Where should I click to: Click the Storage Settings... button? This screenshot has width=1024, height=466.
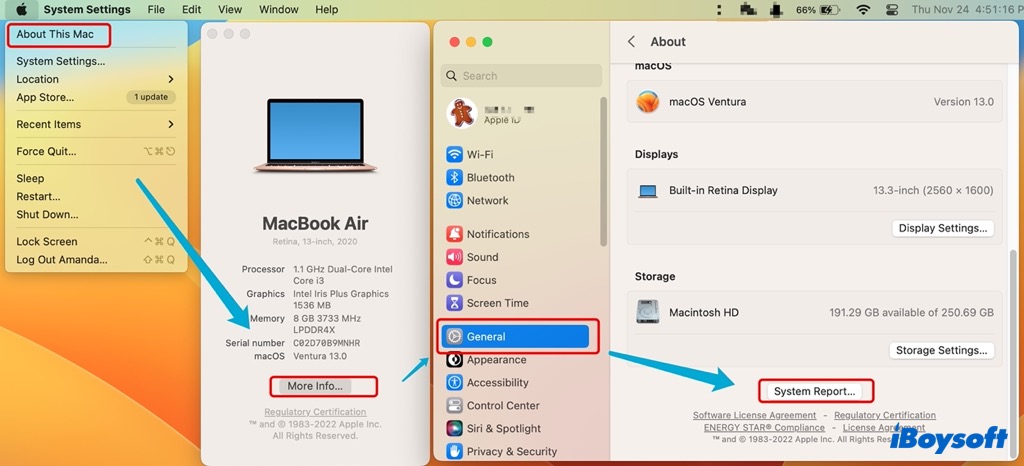pos(941,350)
